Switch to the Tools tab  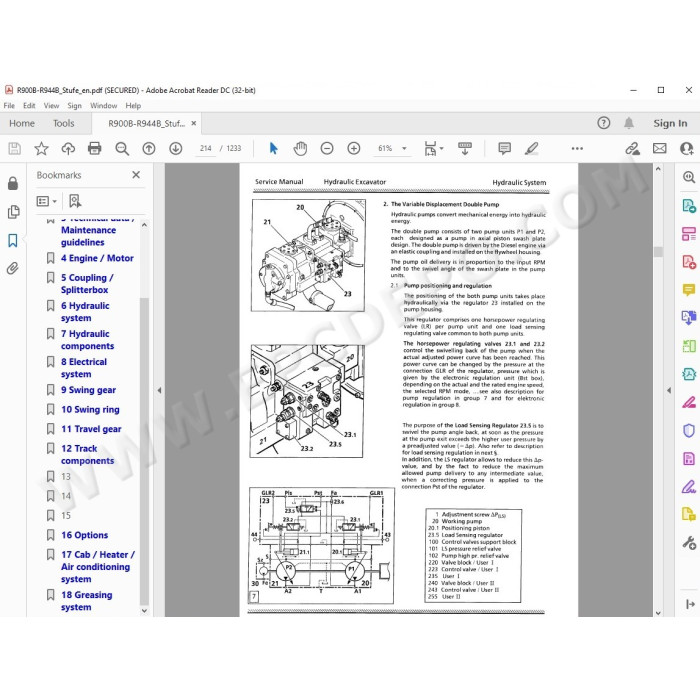[63, 123]
